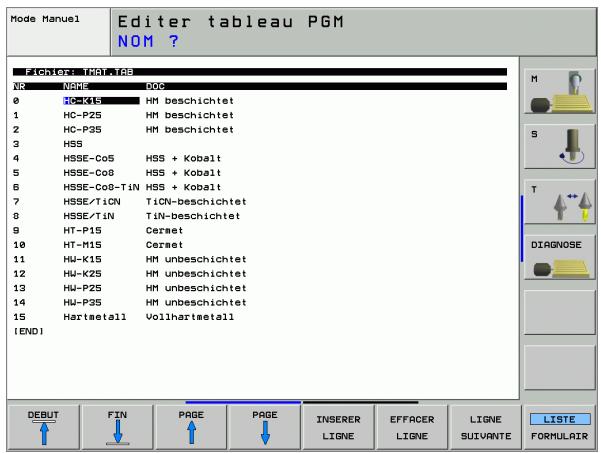Select the HSSE-Co8 name cell in row 5

[89, 173]
